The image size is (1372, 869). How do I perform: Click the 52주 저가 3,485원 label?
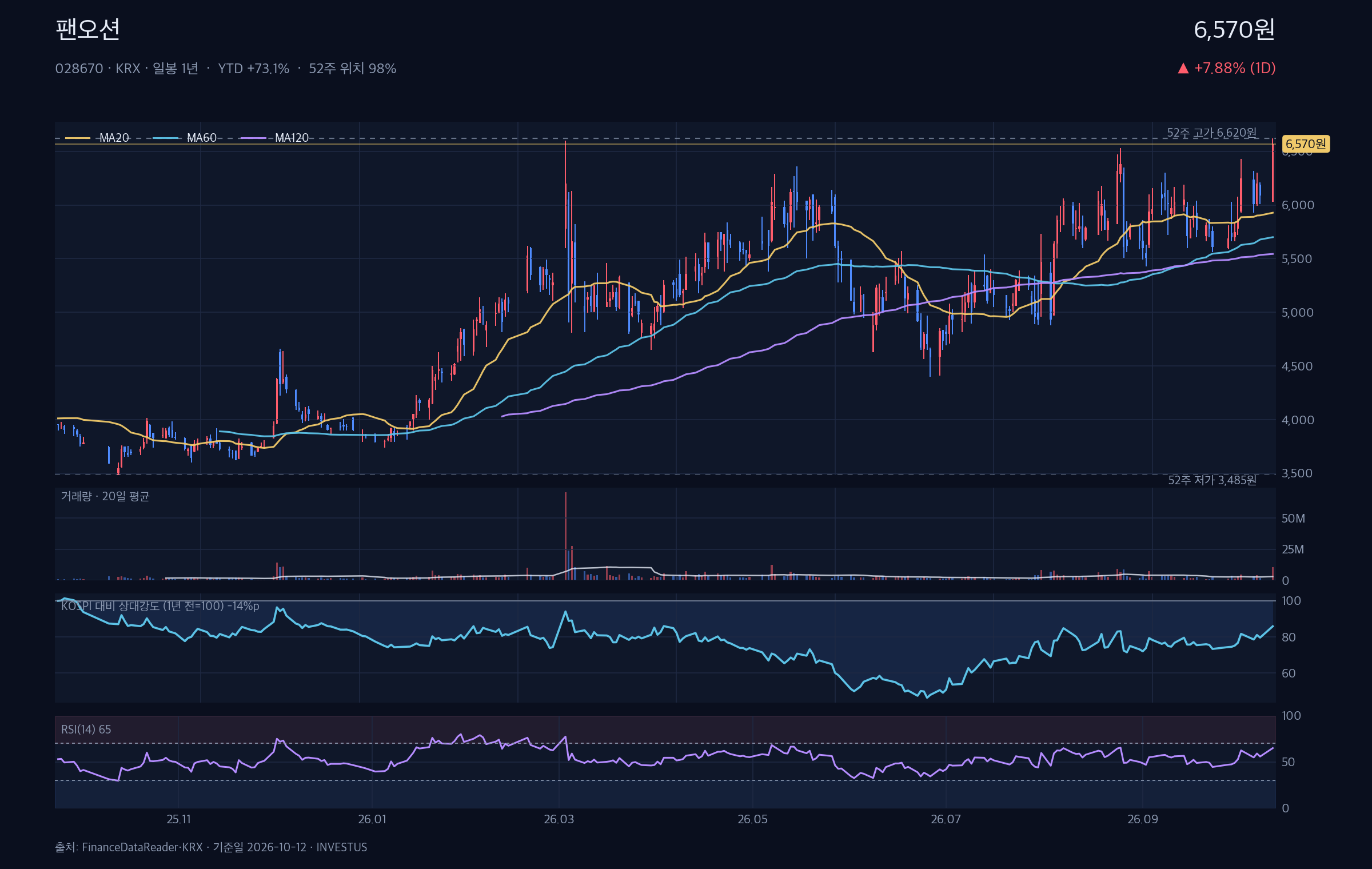(1213, 480)
